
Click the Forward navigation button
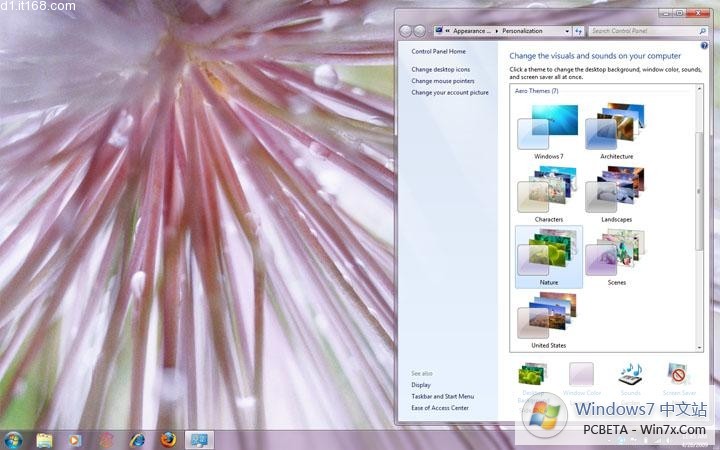point(419,31)
